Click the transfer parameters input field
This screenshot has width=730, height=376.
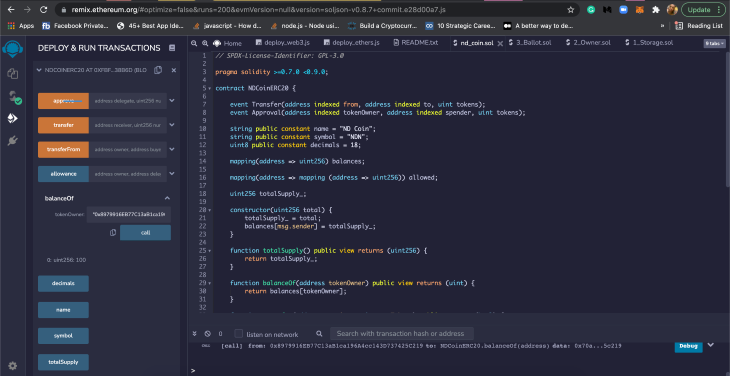[128, 125]
